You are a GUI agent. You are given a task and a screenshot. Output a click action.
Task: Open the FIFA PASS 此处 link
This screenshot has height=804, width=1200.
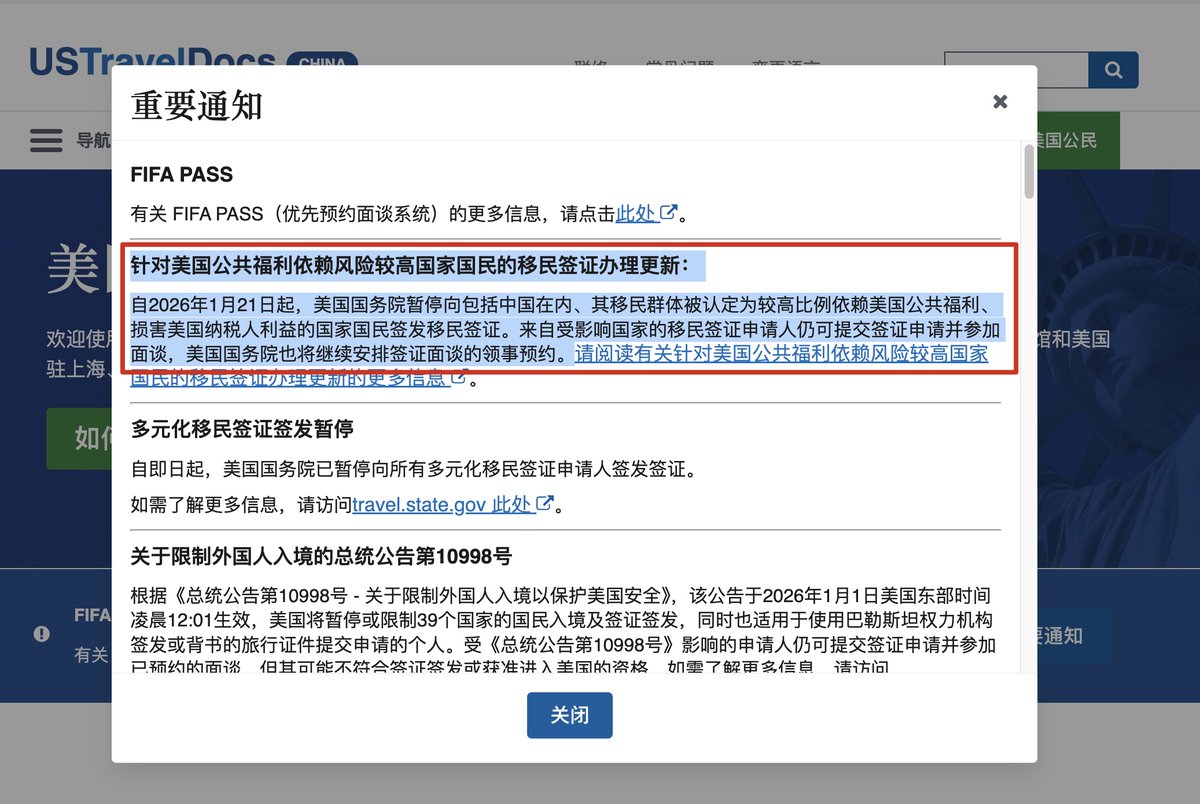pyautogui.click(x=635, y=213)
